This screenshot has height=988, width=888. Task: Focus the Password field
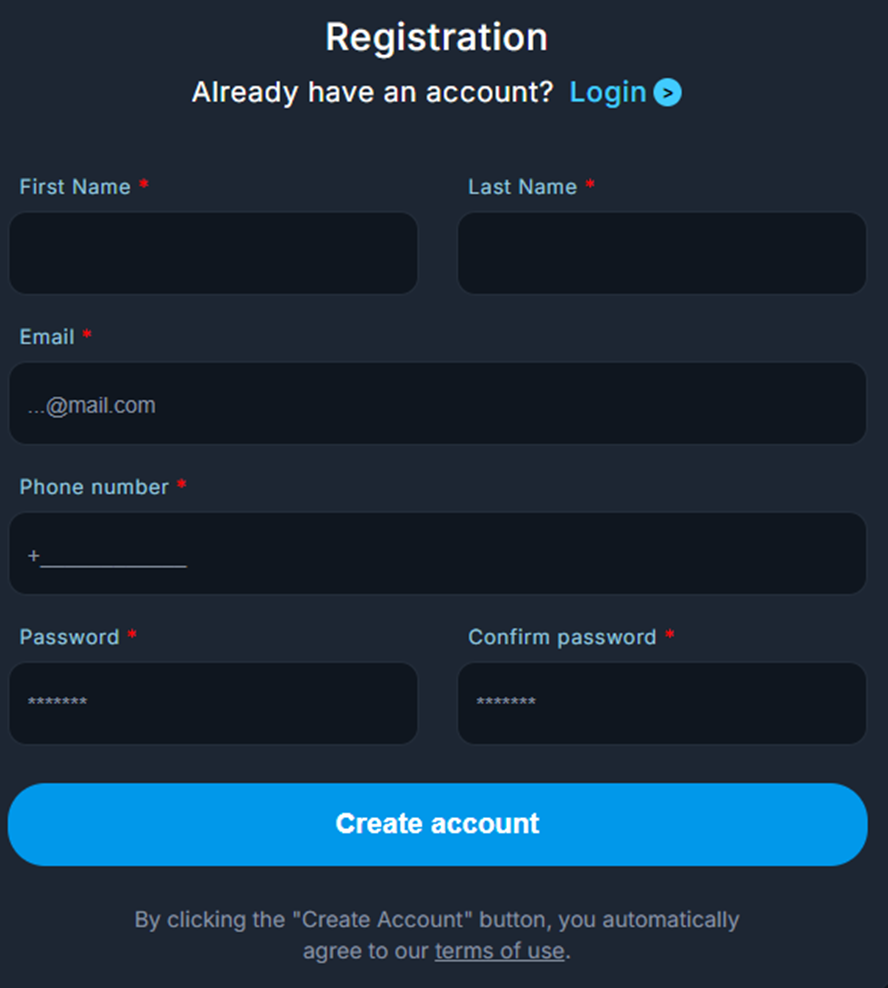coord(213,703)
